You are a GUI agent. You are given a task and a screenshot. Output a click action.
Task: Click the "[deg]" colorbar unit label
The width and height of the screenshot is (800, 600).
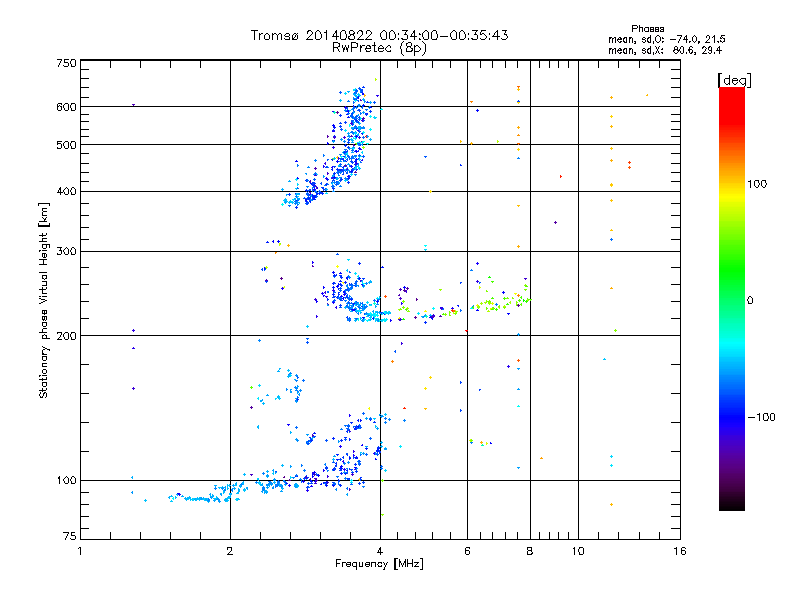pos(734,80)
